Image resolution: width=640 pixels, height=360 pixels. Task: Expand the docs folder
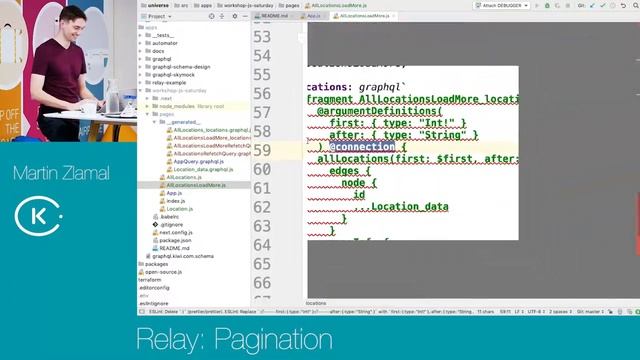click(x=140, y=51)
